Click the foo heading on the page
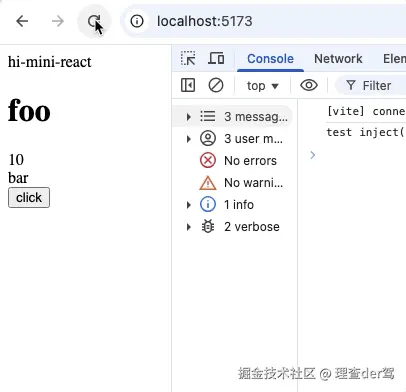Viewport: 406px width, 392px height. click(x=29, y=111)
